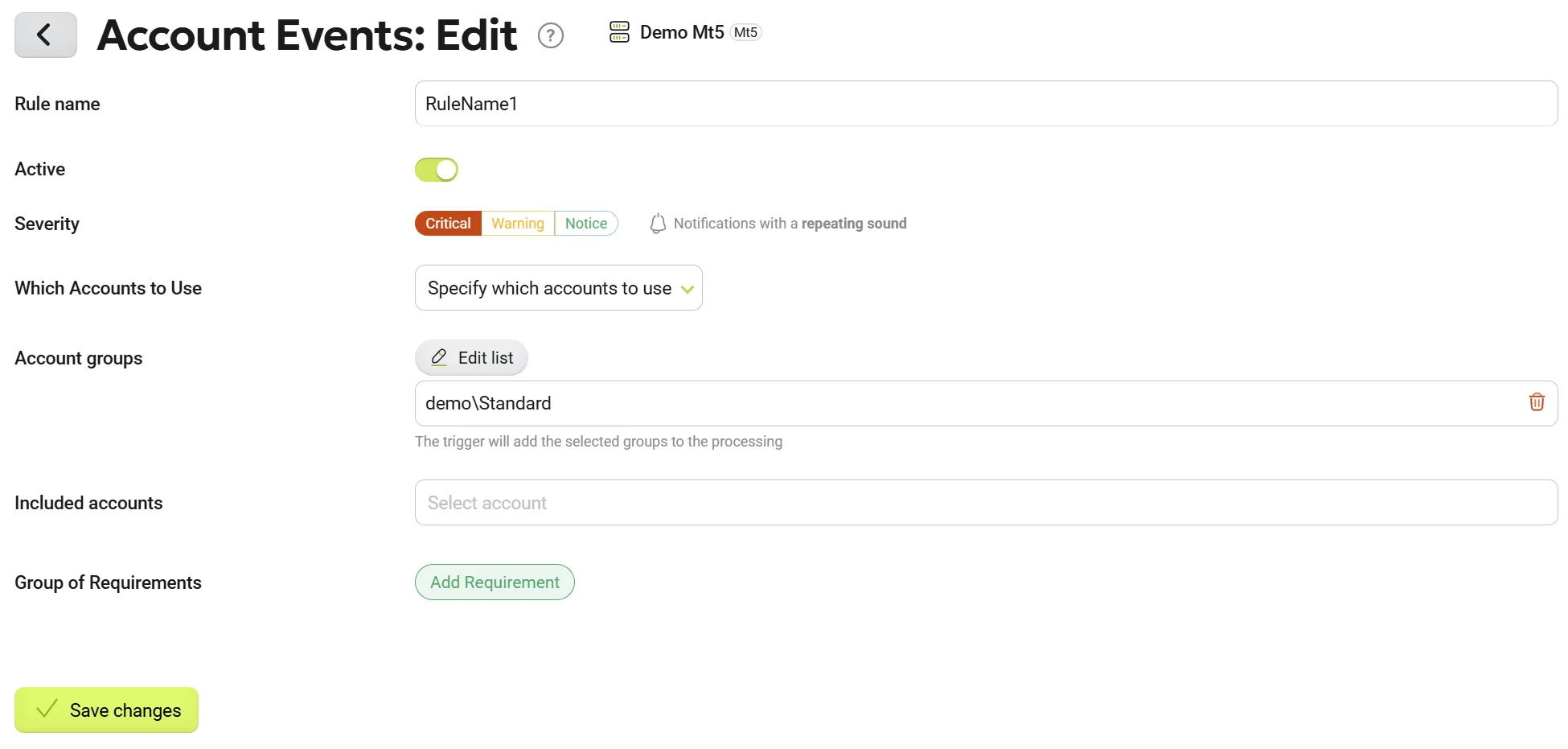
Task: Set severity to Critical
Action: pos(448,224)
